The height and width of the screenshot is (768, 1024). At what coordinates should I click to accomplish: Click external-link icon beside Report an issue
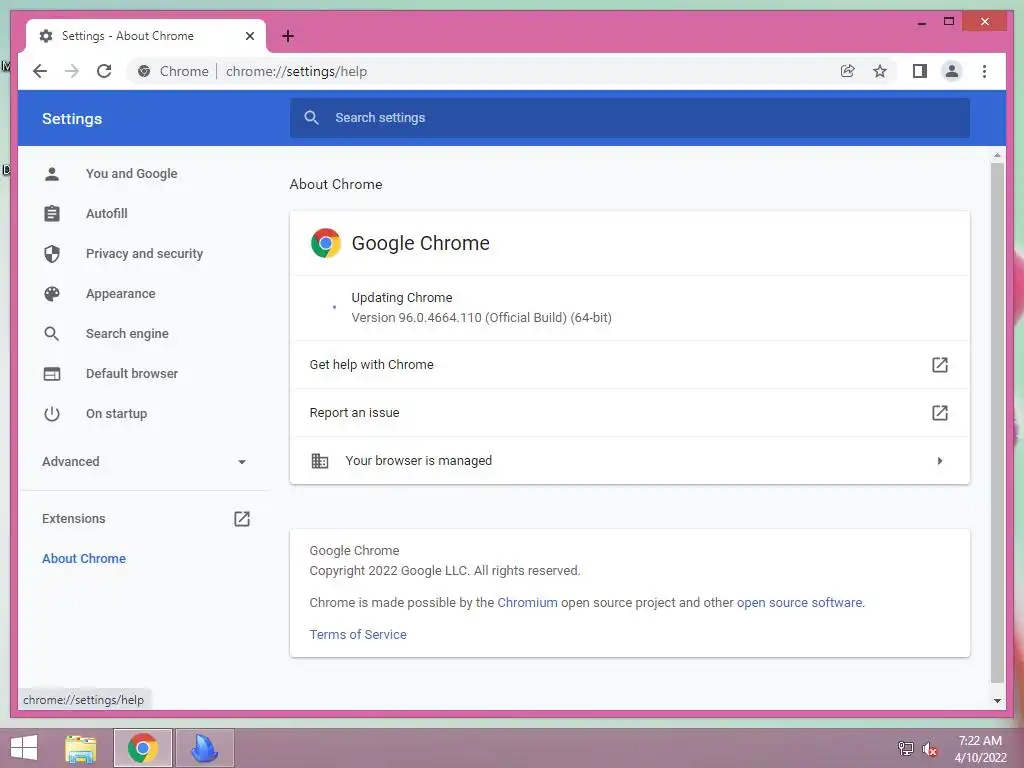coord(940,413)
